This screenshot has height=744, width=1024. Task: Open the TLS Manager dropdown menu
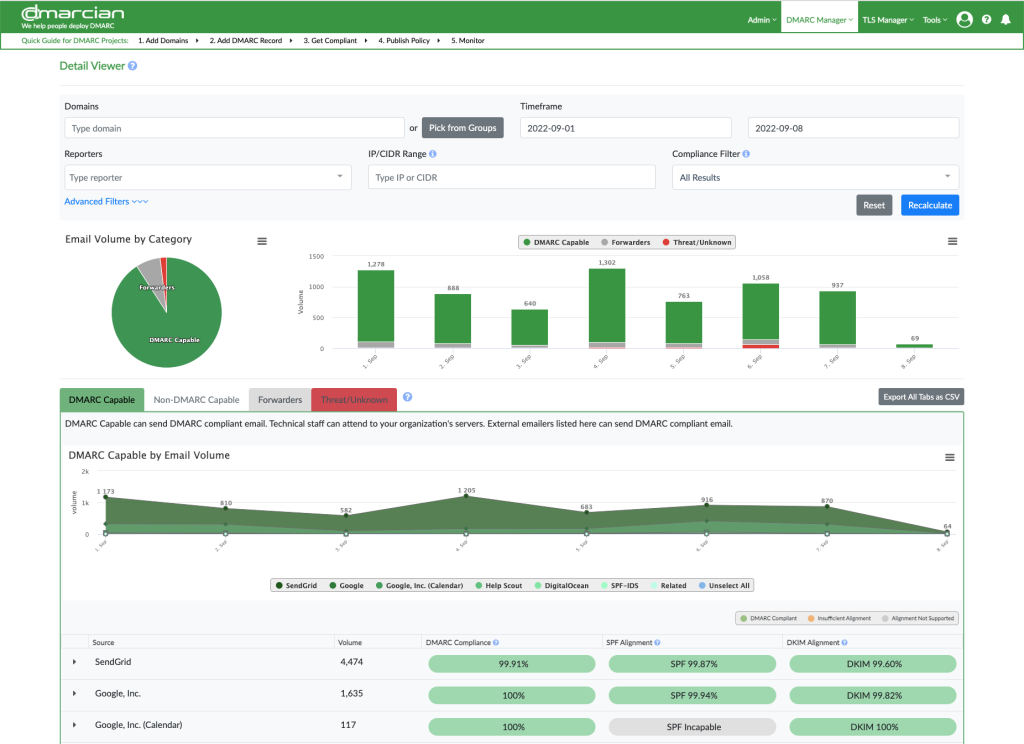point(888,20)
